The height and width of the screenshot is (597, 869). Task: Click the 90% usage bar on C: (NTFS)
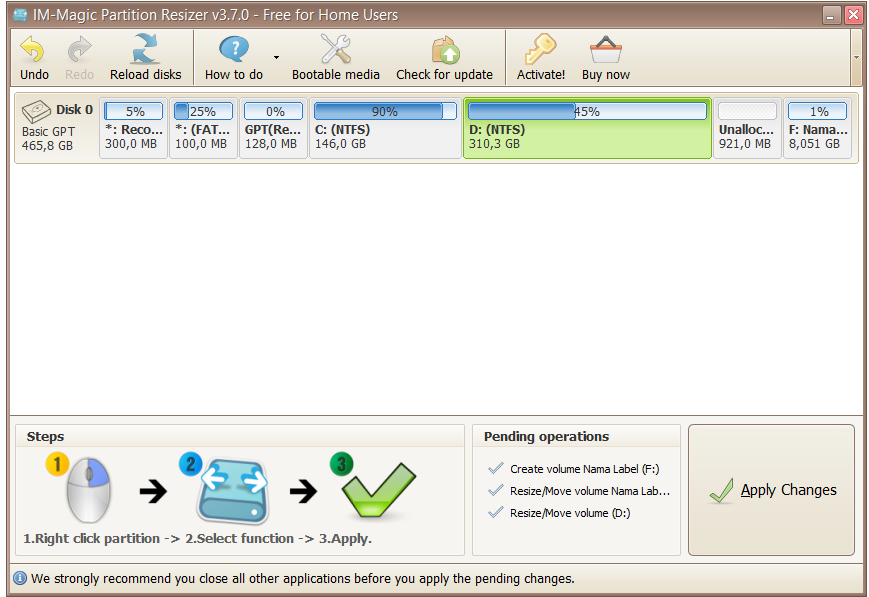pyautogui.click(x=384, y=111)
